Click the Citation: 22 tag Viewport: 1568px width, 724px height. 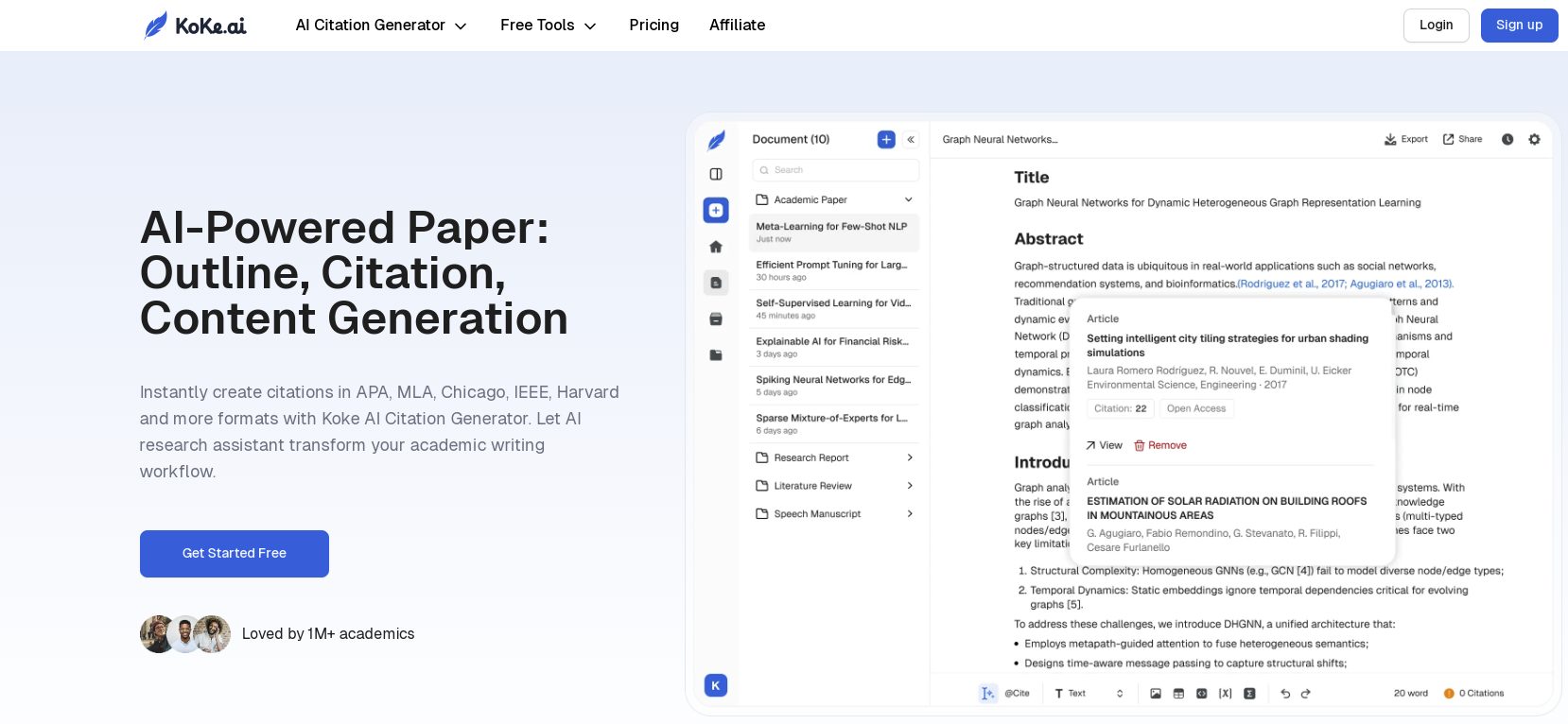pos(1121,408)
